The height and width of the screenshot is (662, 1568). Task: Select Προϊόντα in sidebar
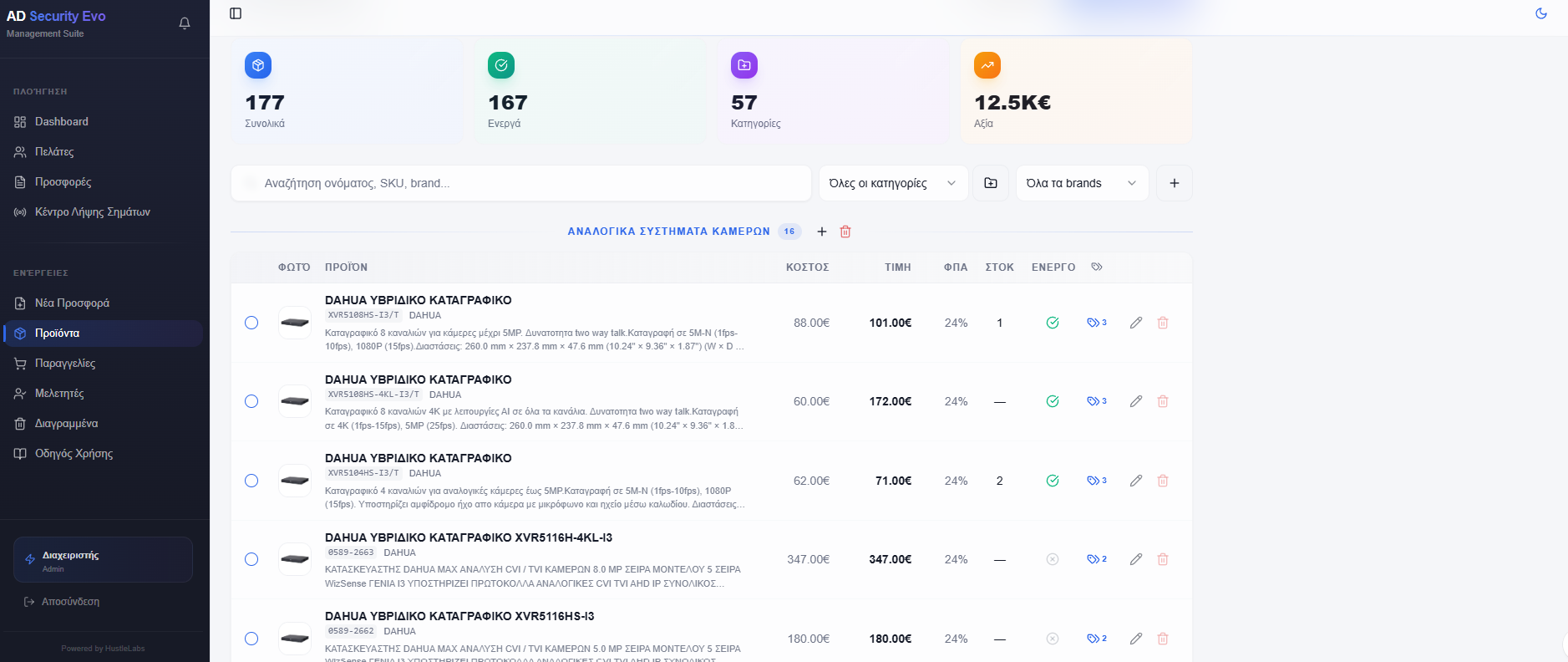pos(103,334)
